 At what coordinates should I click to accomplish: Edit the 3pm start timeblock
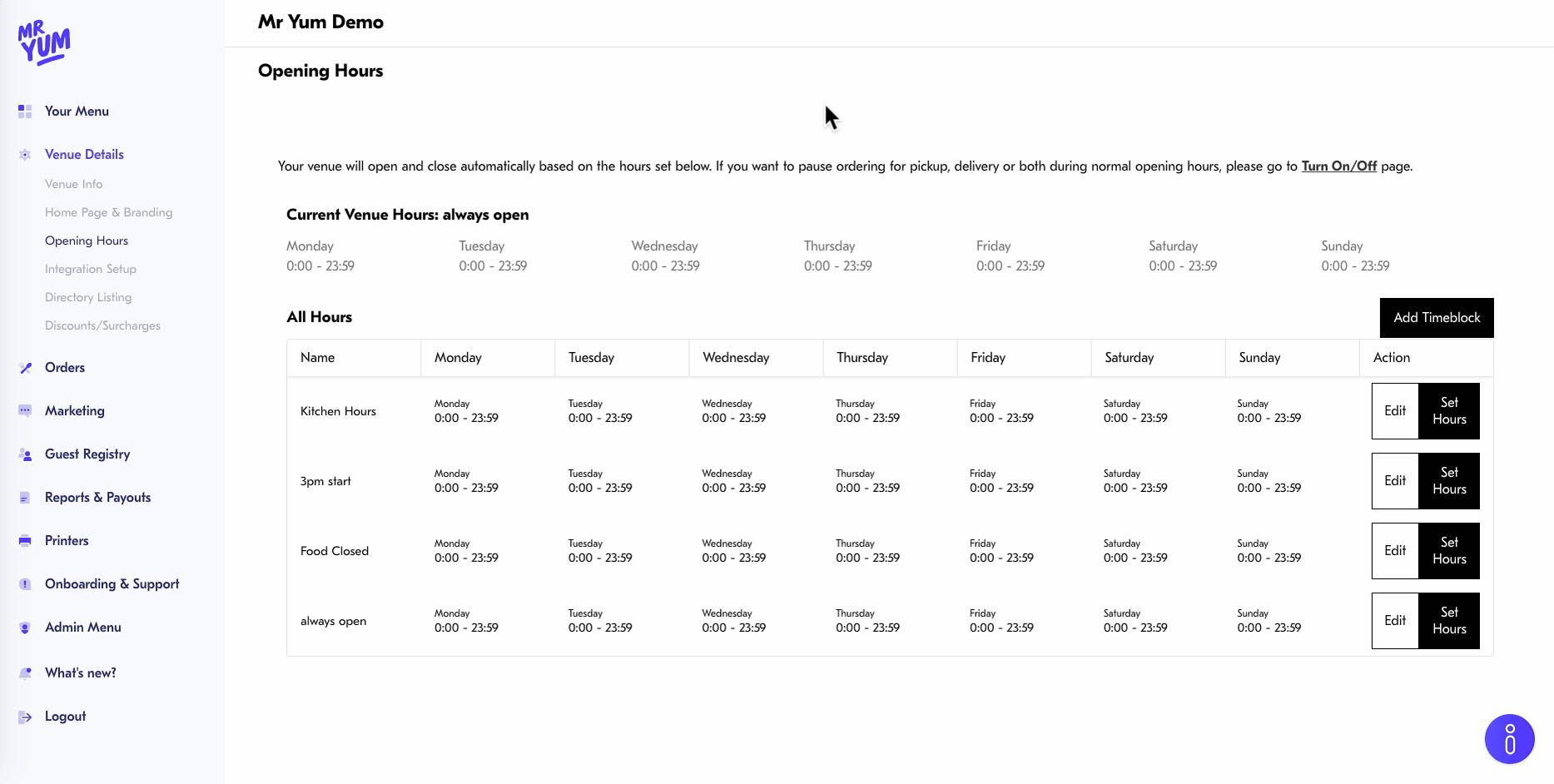point(1395,481)
